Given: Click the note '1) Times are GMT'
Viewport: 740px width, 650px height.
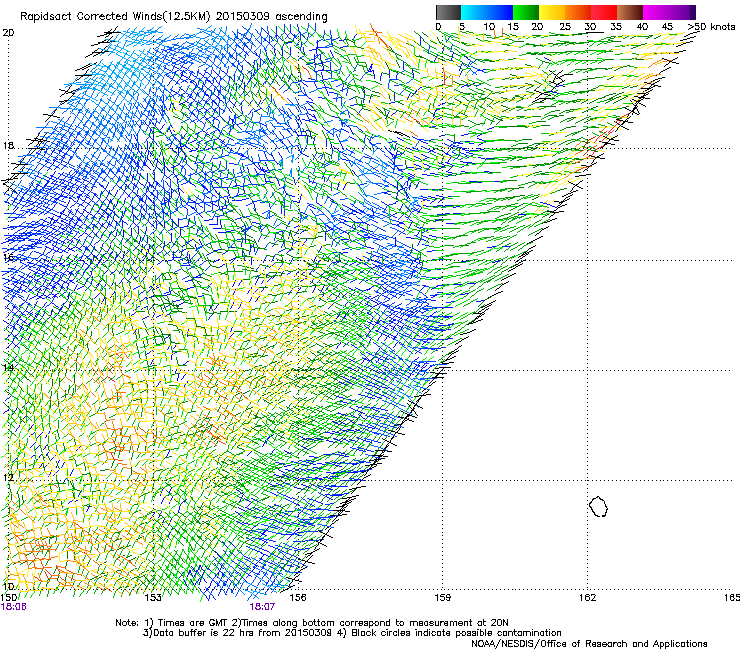Looking at the screenshot, I should 186,623.
